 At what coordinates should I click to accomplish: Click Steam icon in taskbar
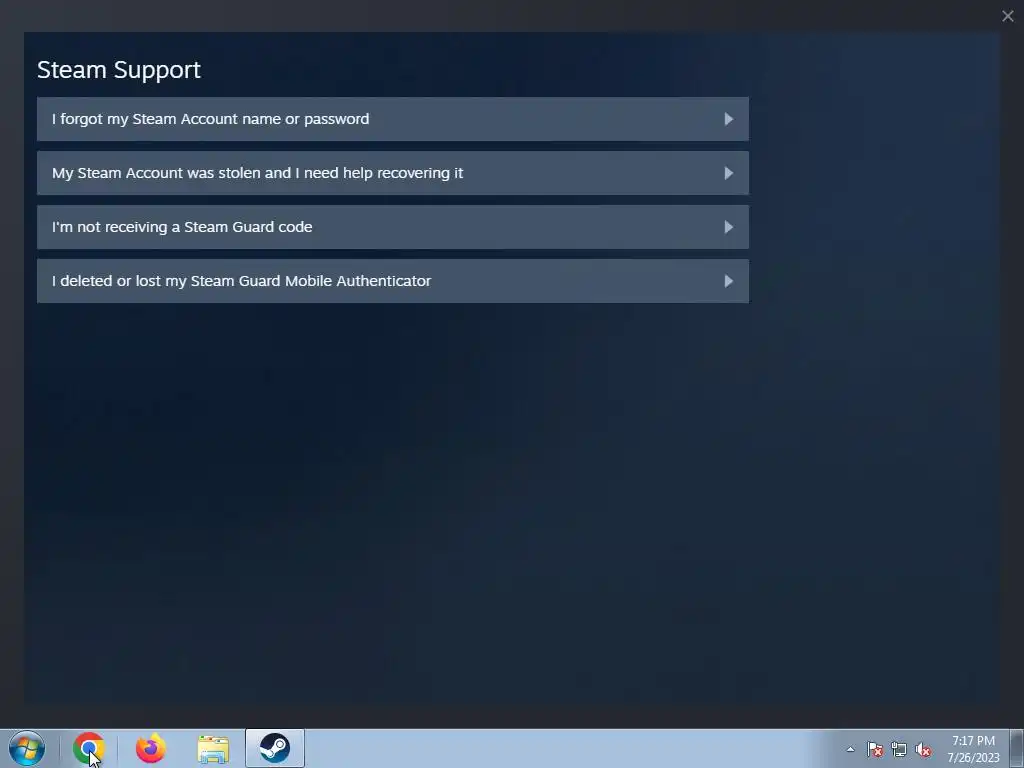(x=275, y=748)
